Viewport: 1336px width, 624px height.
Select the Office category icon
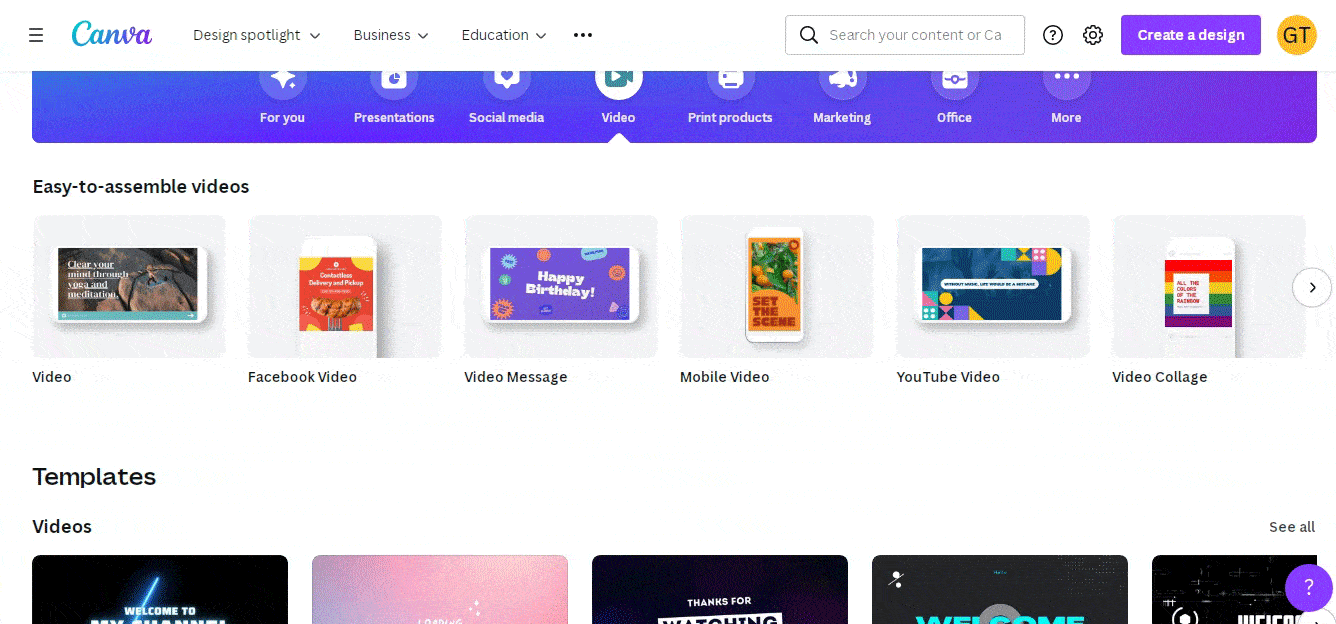point(955,78)
